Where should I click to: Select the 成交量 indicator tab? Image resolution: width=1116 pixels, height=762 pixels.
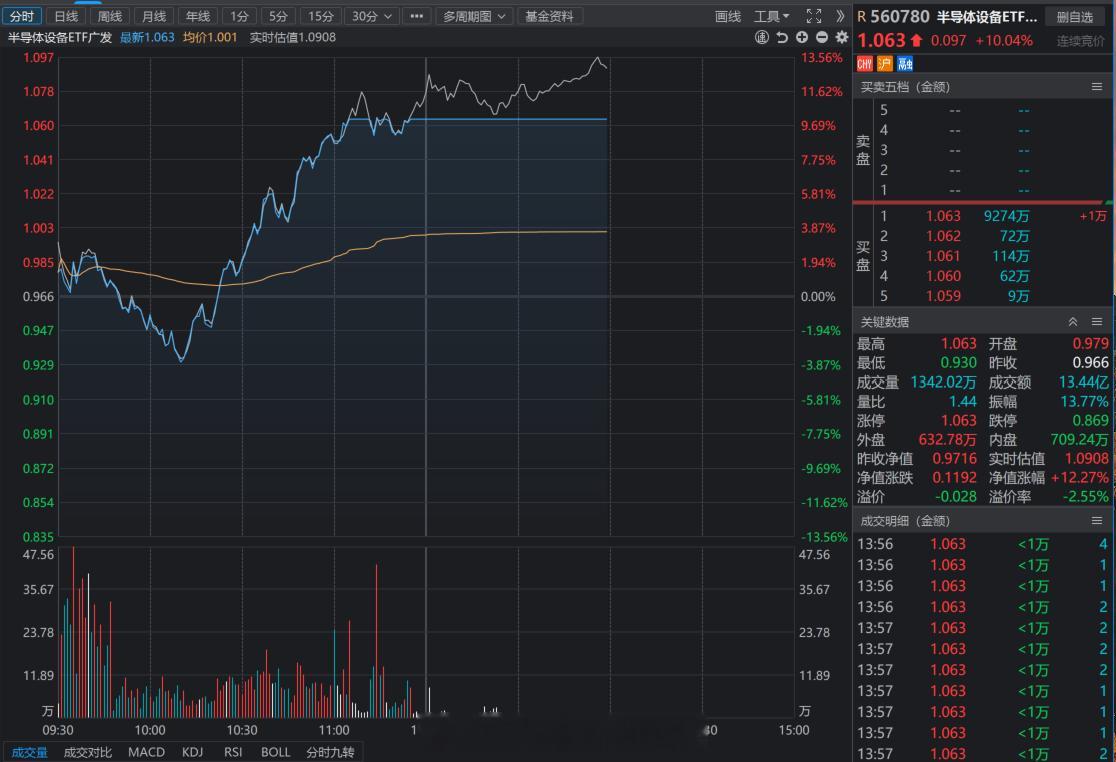pos(29,752)
